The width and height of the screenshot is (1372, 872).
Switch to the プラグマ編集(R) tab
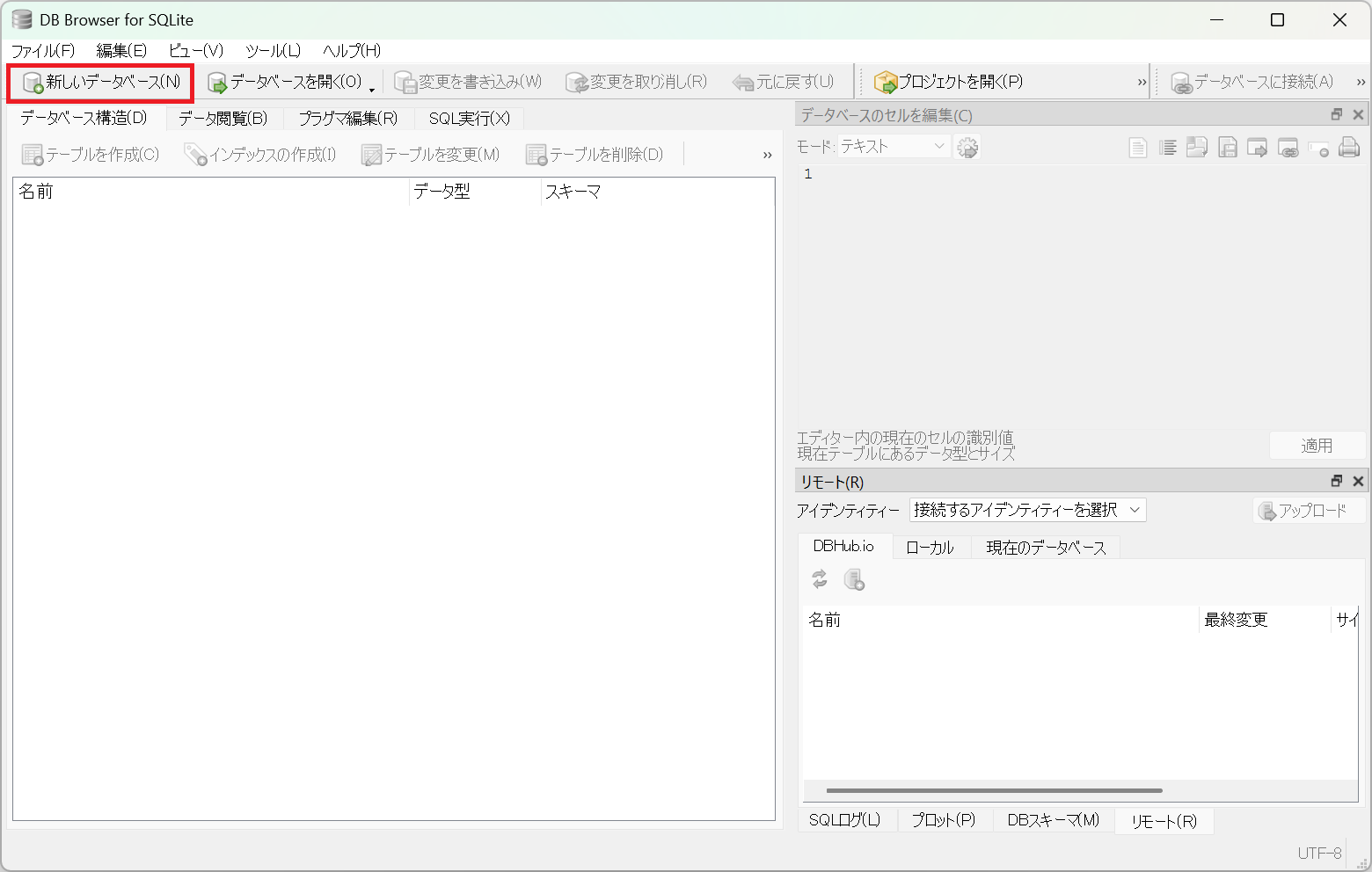click(348, 119)
